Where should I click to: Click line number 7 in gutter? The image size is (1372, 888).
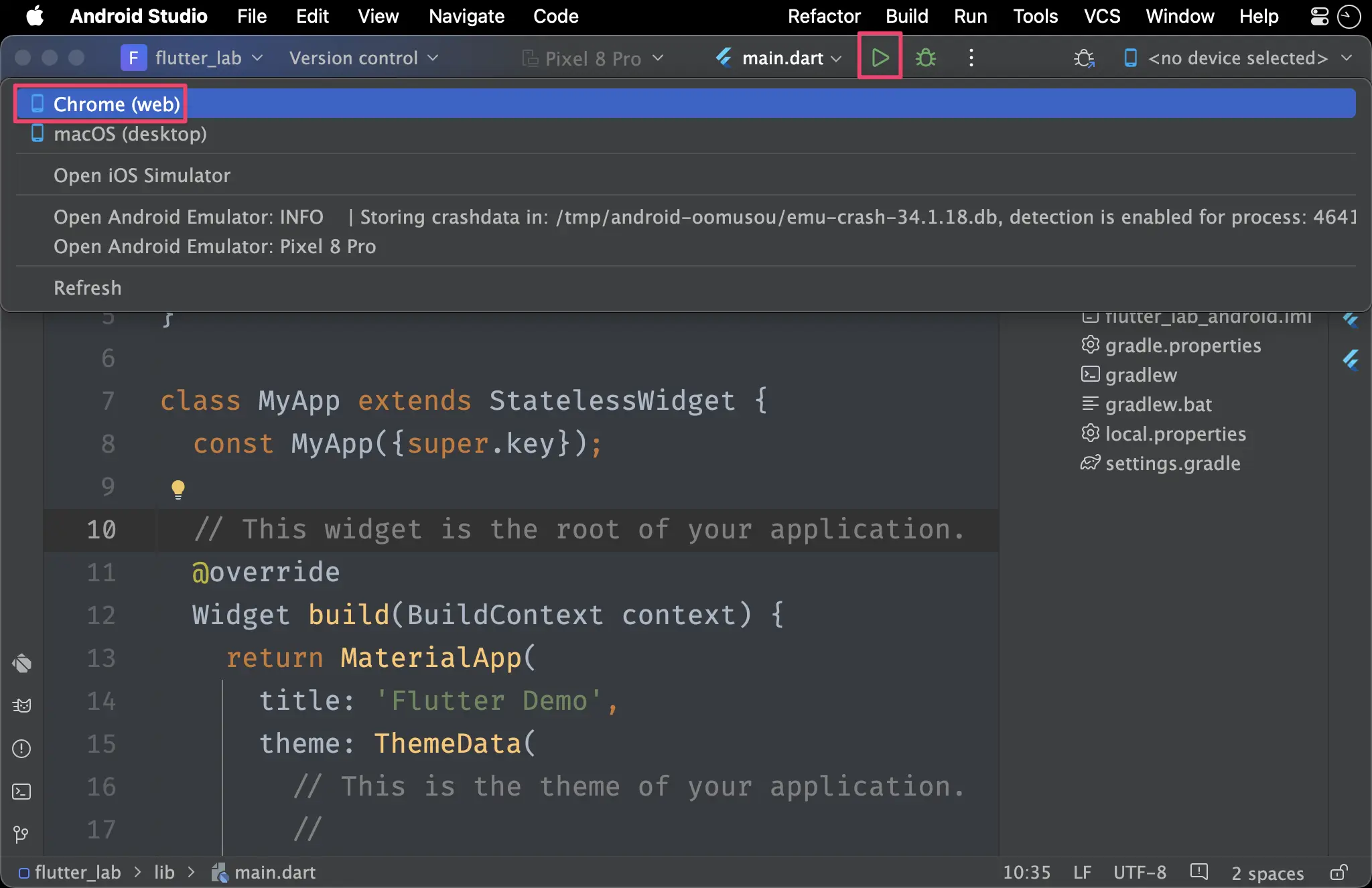point(108,400)
